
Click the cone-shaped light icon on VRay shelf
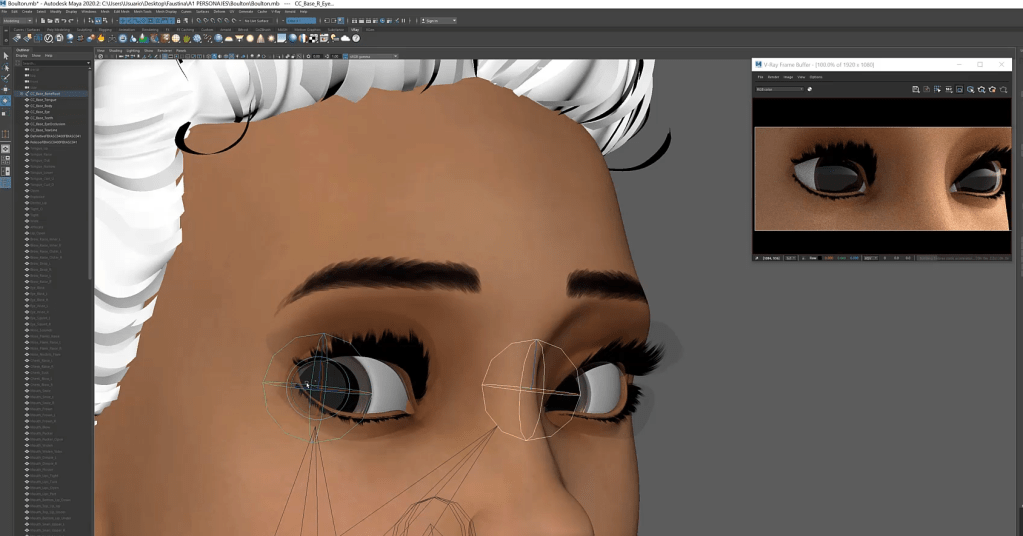click(x=261, y=38)
